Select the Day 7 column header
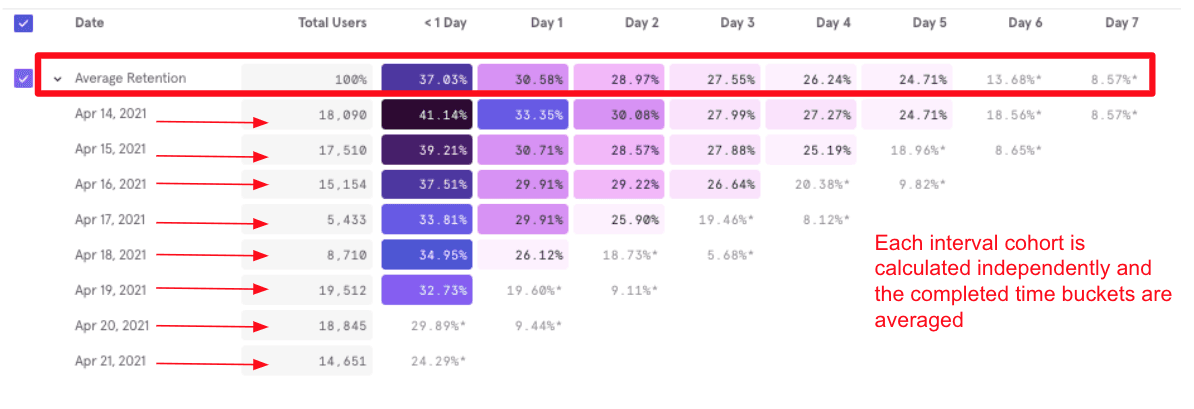The image size is (1194, 409). pos(1121,22)
